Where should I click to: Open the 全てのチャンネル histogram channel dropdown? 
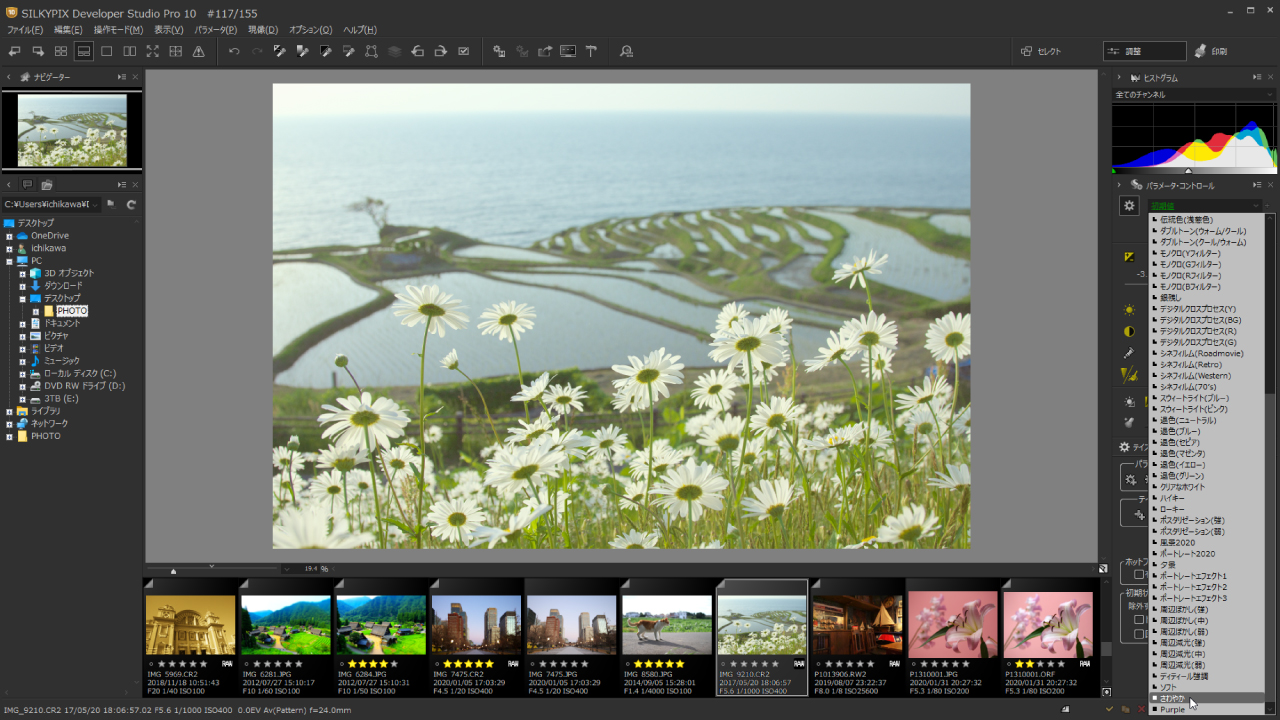pos(1194,94)
